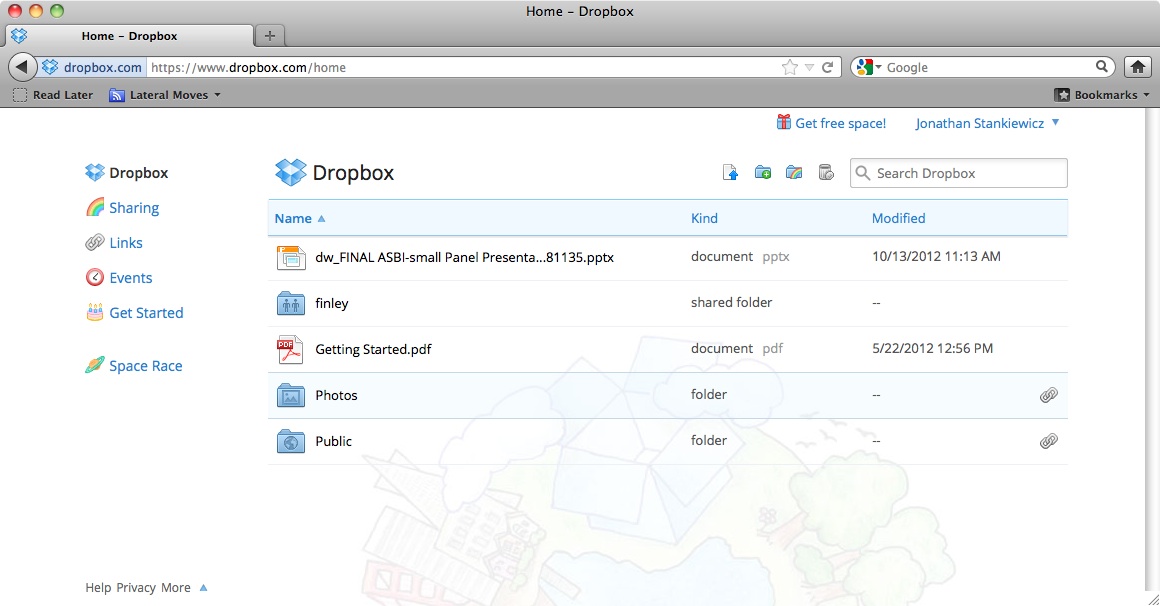Click the link icon on the Public row
Image resolution: width=1160 pixels, height=606 pixels.
click(1048, 440)
